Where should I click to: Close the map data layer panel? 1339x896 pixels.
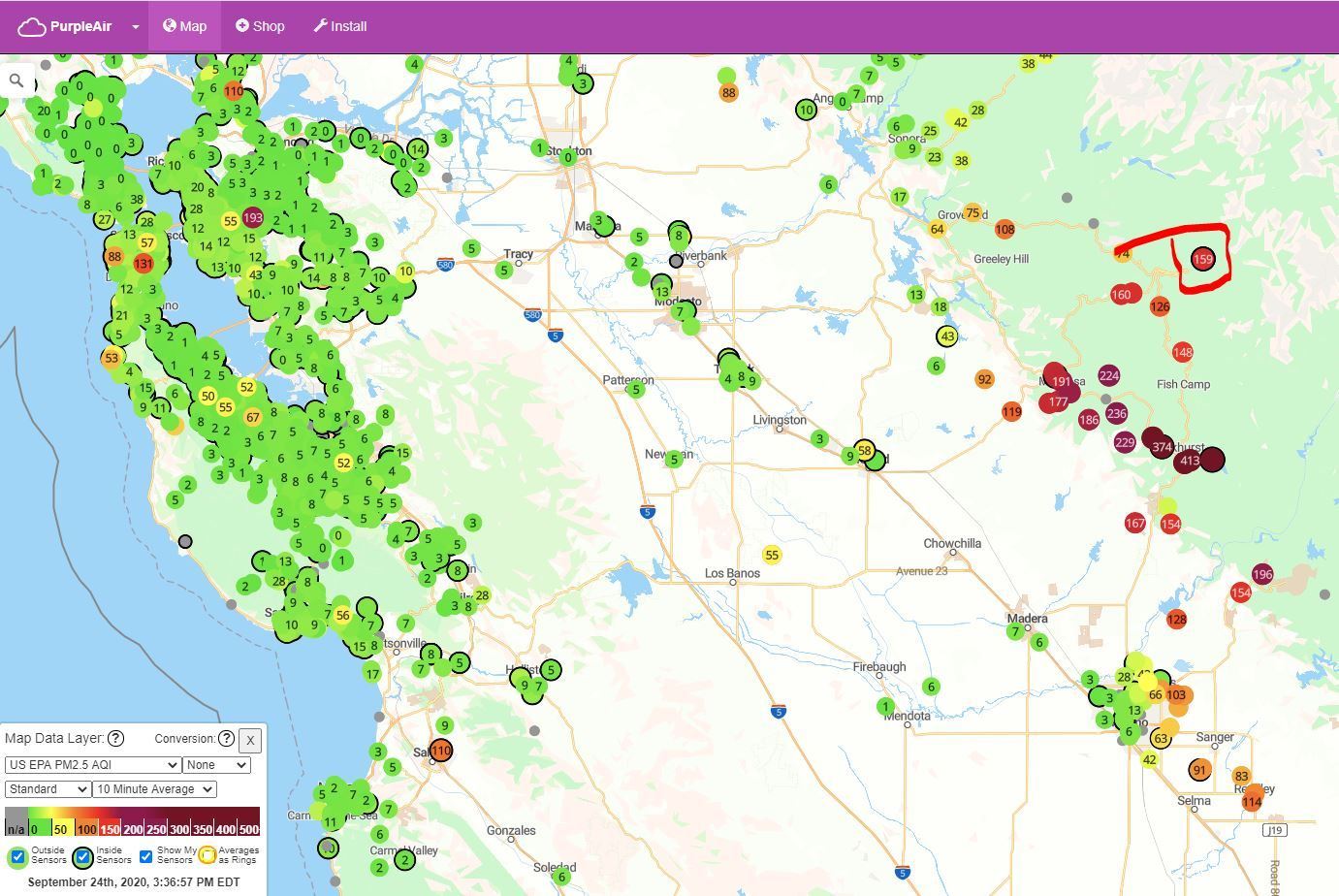[x=250, y=741]
